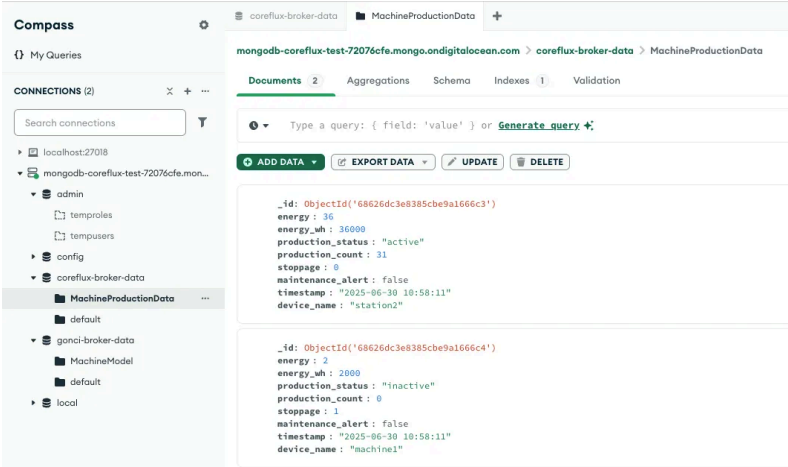Screen dimensions: 788x467
Task: Click mongodb-coreflux-test breadcrumb link
Action: point(378,51)
